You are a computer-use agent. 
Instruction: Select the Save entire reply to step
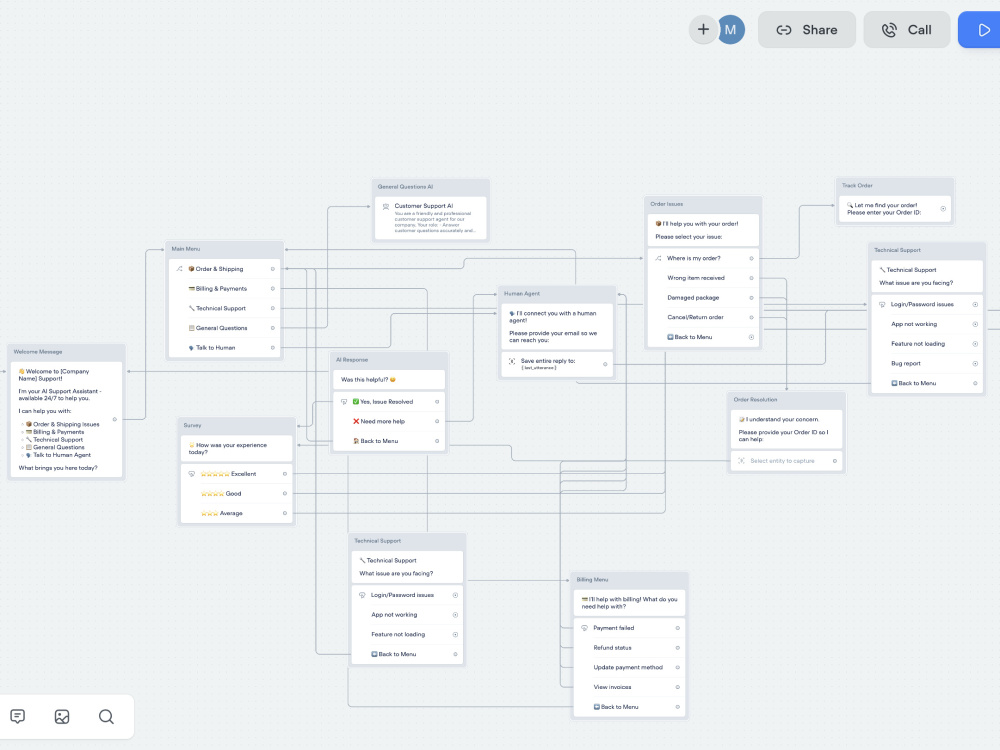point(557,364)
